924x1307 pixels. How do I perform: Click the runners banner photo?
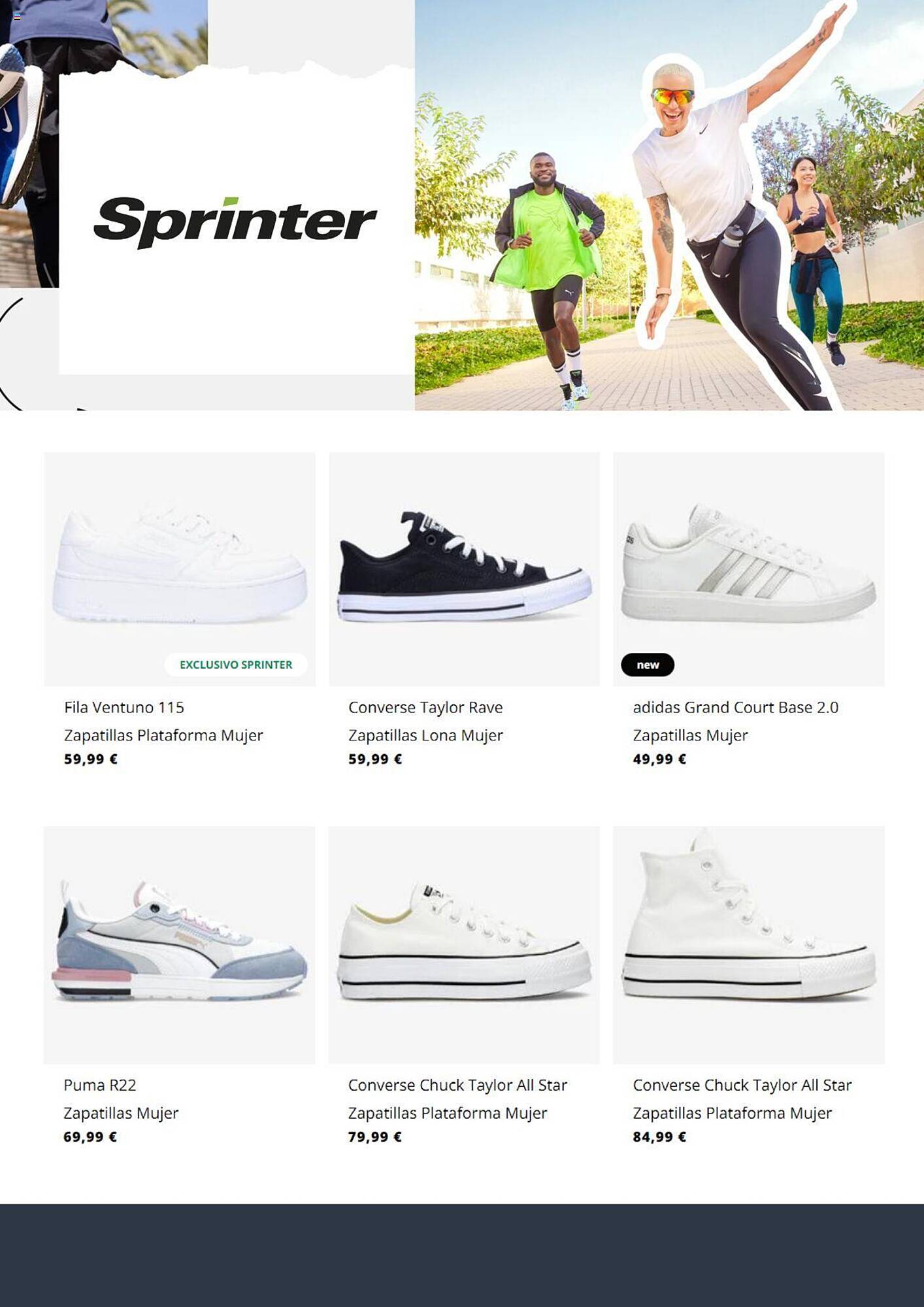tap(669, 205)
